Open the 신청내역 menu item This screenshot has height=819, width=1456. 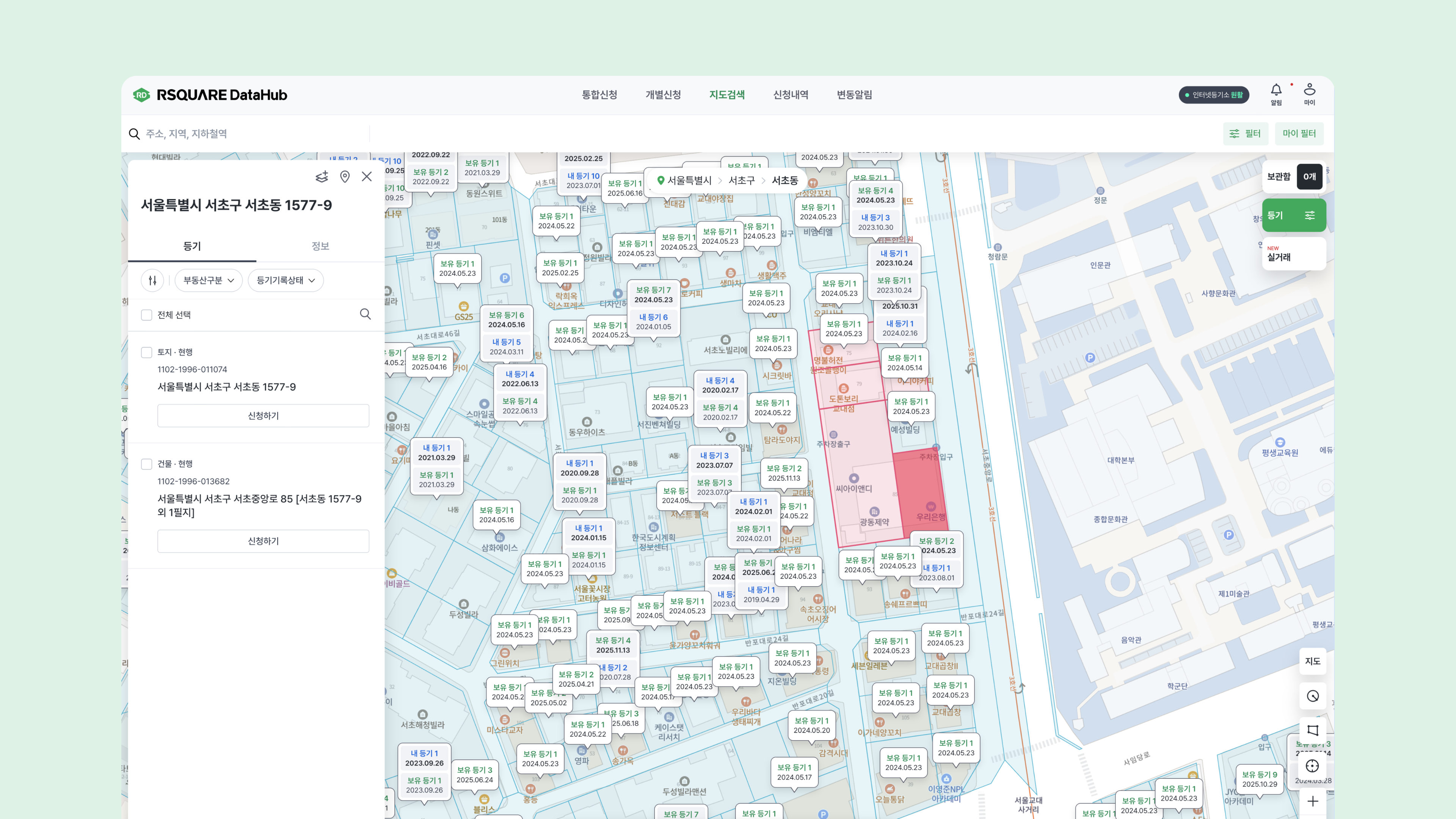coord(790,95)
